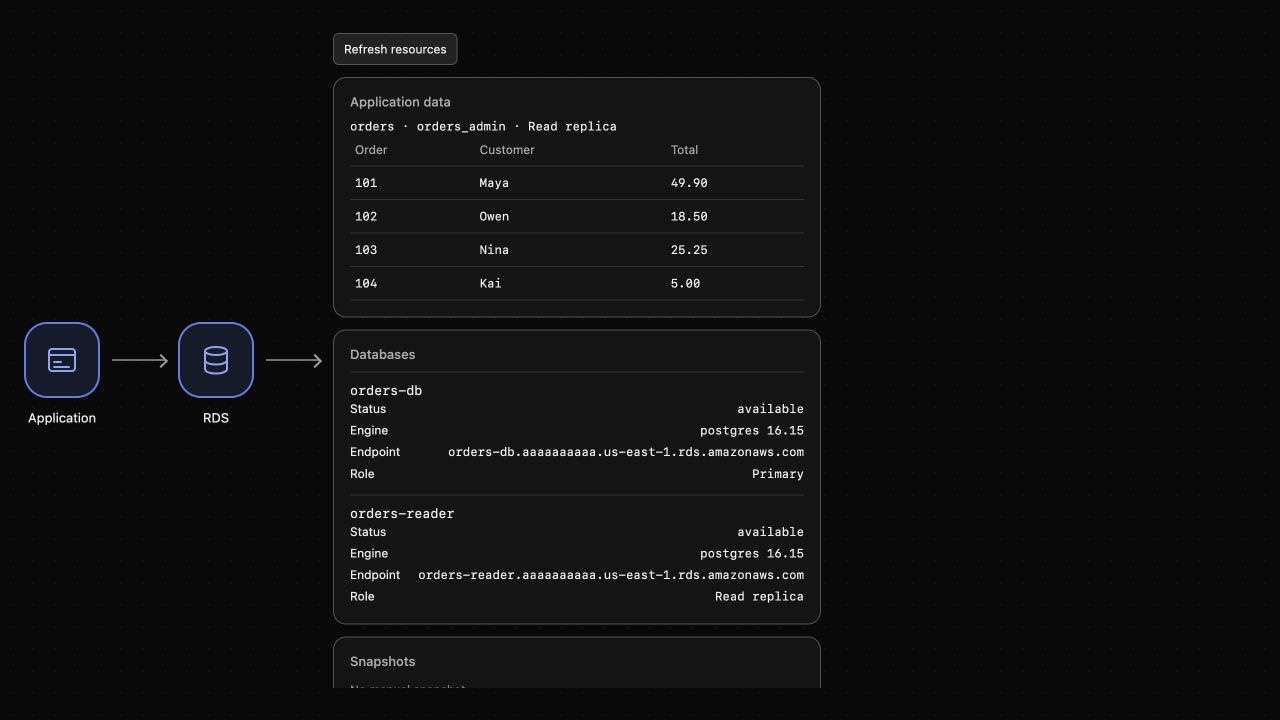Select the orders-reader database name
Image resolution: width=1280 pixels, height=720 pixels.
[402, 514]
